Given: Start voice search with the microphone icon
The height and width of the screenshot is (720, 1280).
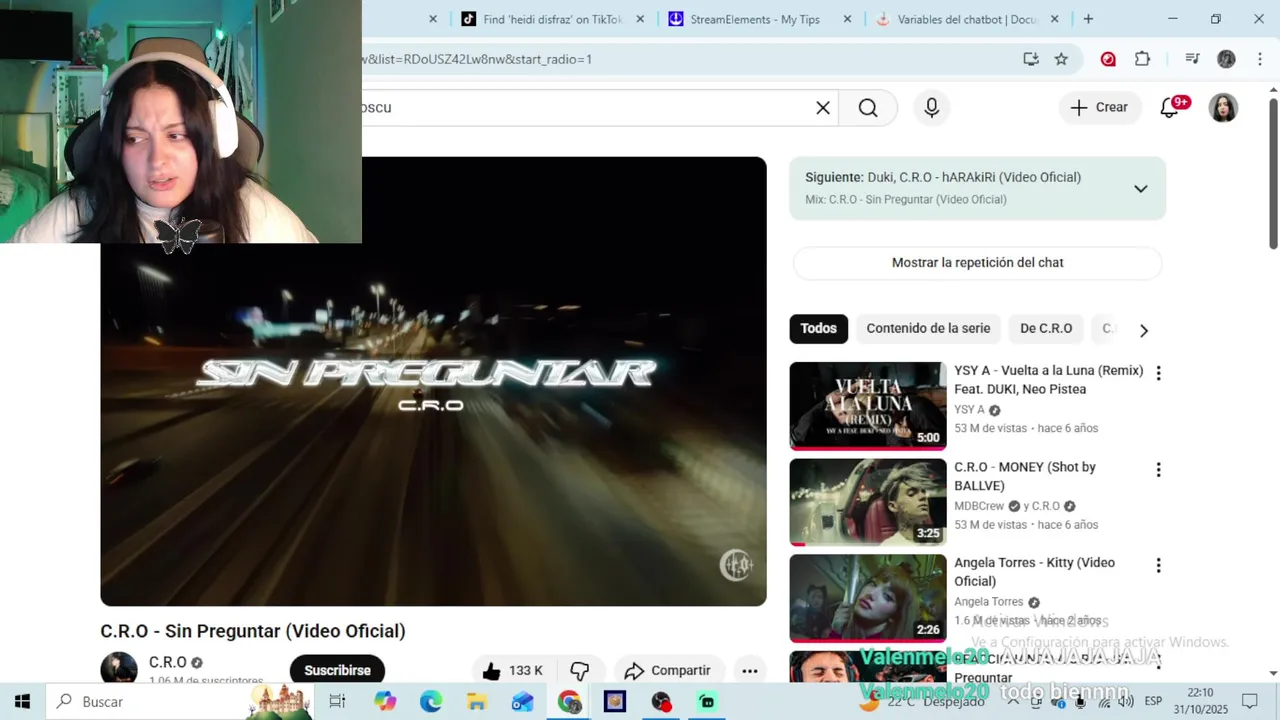Looking at the screenshot, I should [932, 108].
